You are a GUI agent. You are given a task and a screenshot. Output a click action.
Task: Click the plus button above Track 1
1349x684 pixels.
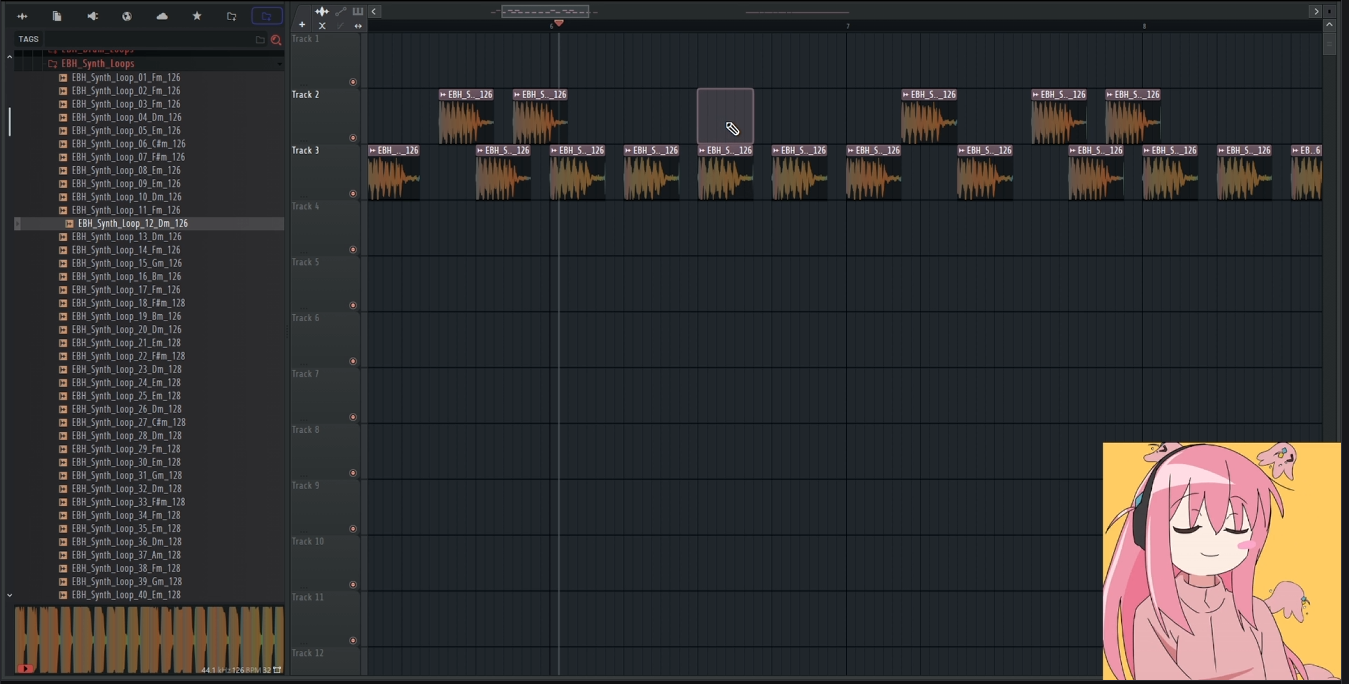[302, 25]
